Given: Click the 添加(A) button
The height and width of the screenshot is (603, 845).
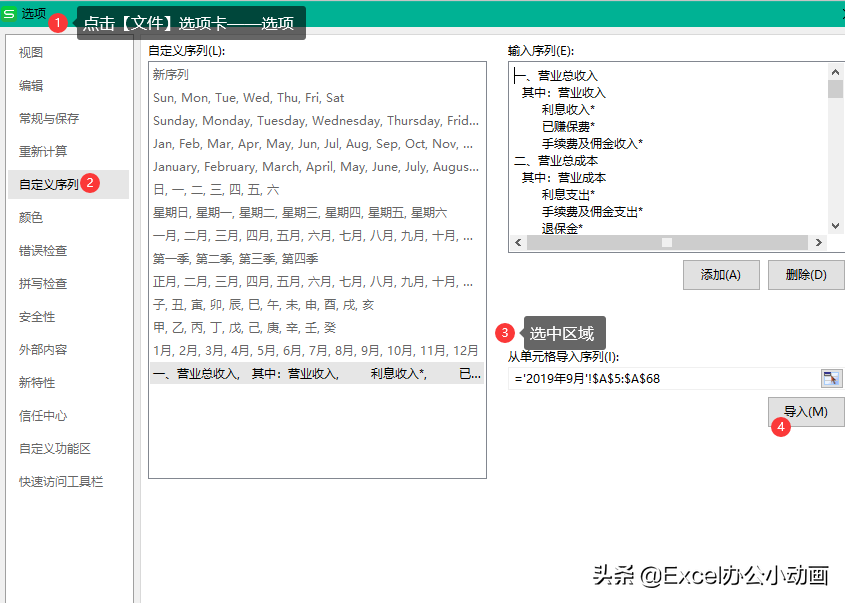Looking at the screenshot, I should coord(721,275).
